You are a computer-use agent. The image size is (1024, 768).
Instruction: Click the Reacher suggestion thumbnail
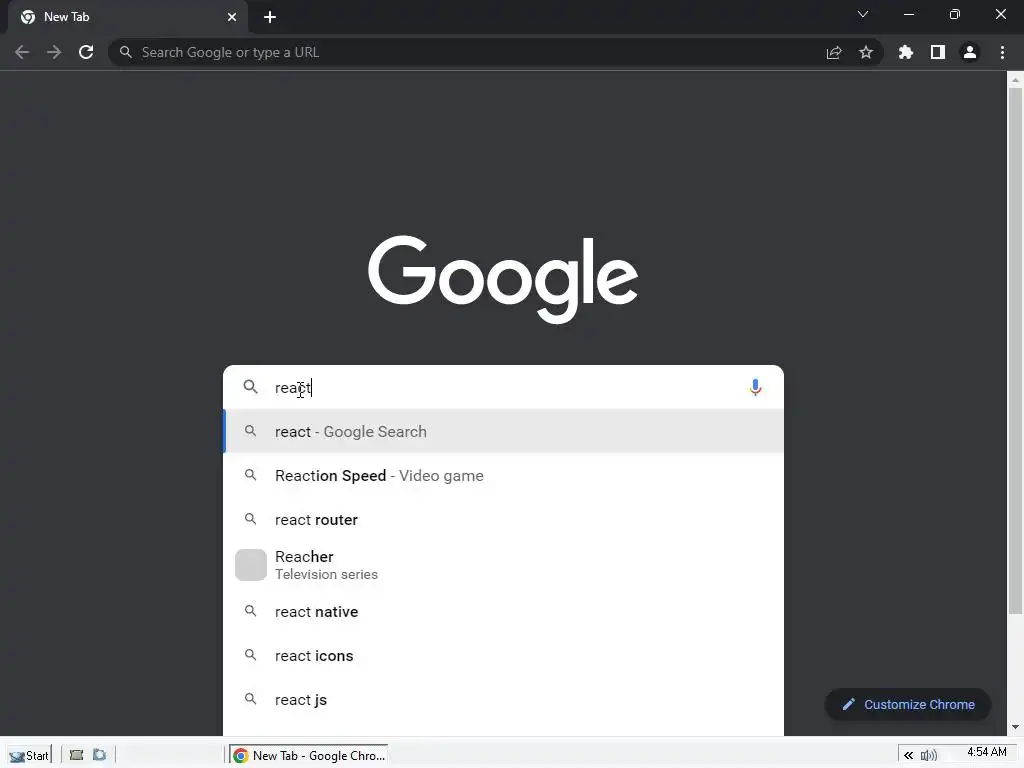tap(251, 565)
